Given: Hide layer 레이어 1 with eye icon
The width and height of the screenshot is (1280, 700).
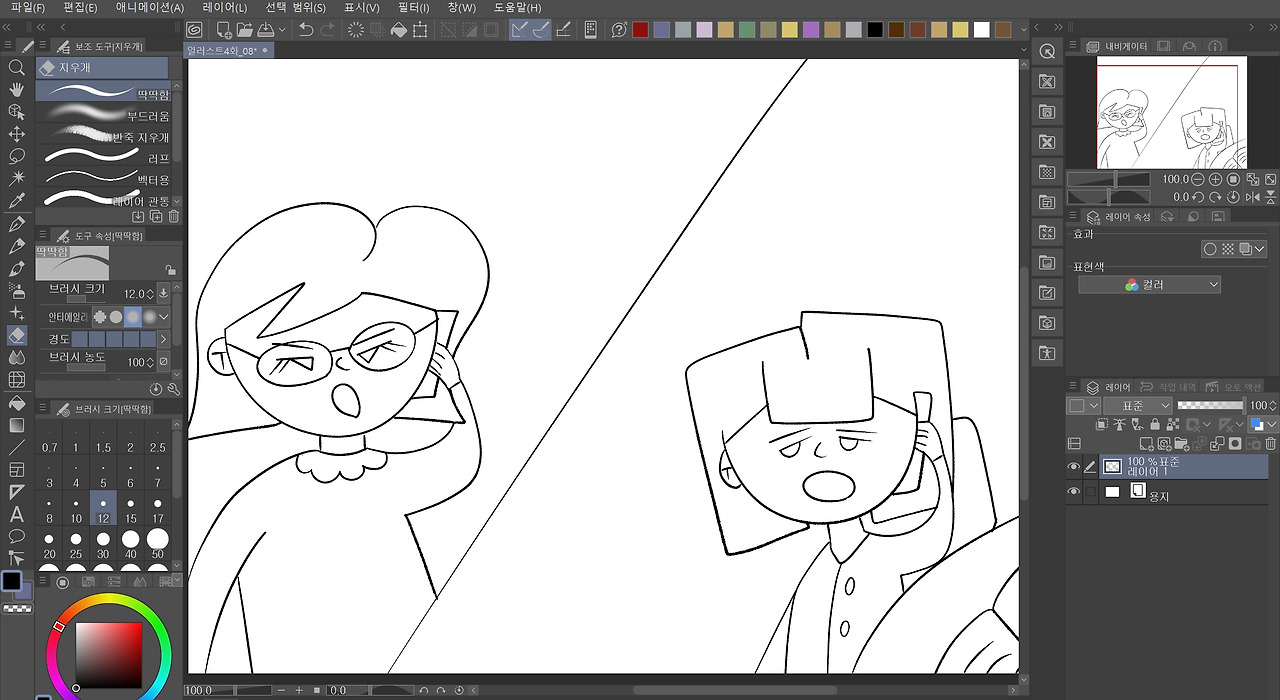Looking at the screenshot, I should pos(1074,467).
